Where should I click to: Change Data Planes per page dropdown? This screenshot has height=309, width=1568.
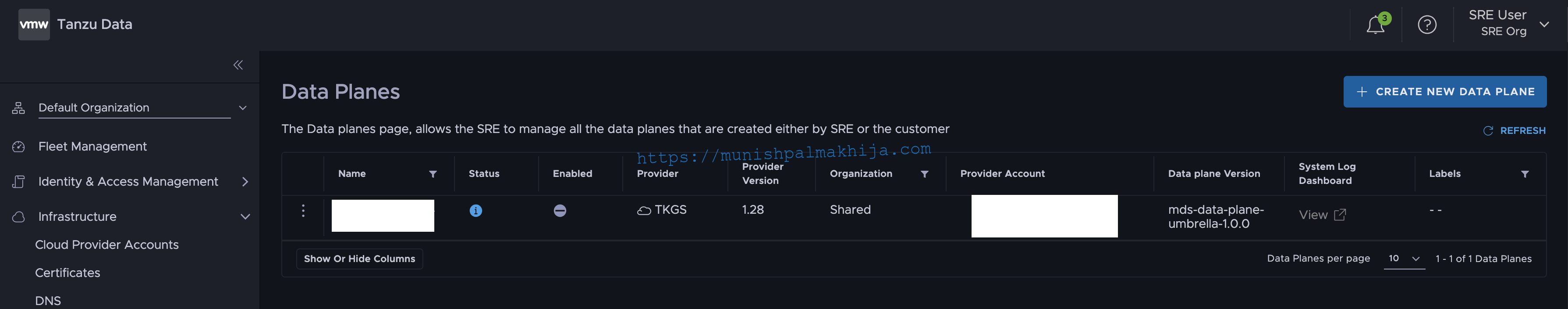point(1404,259)
